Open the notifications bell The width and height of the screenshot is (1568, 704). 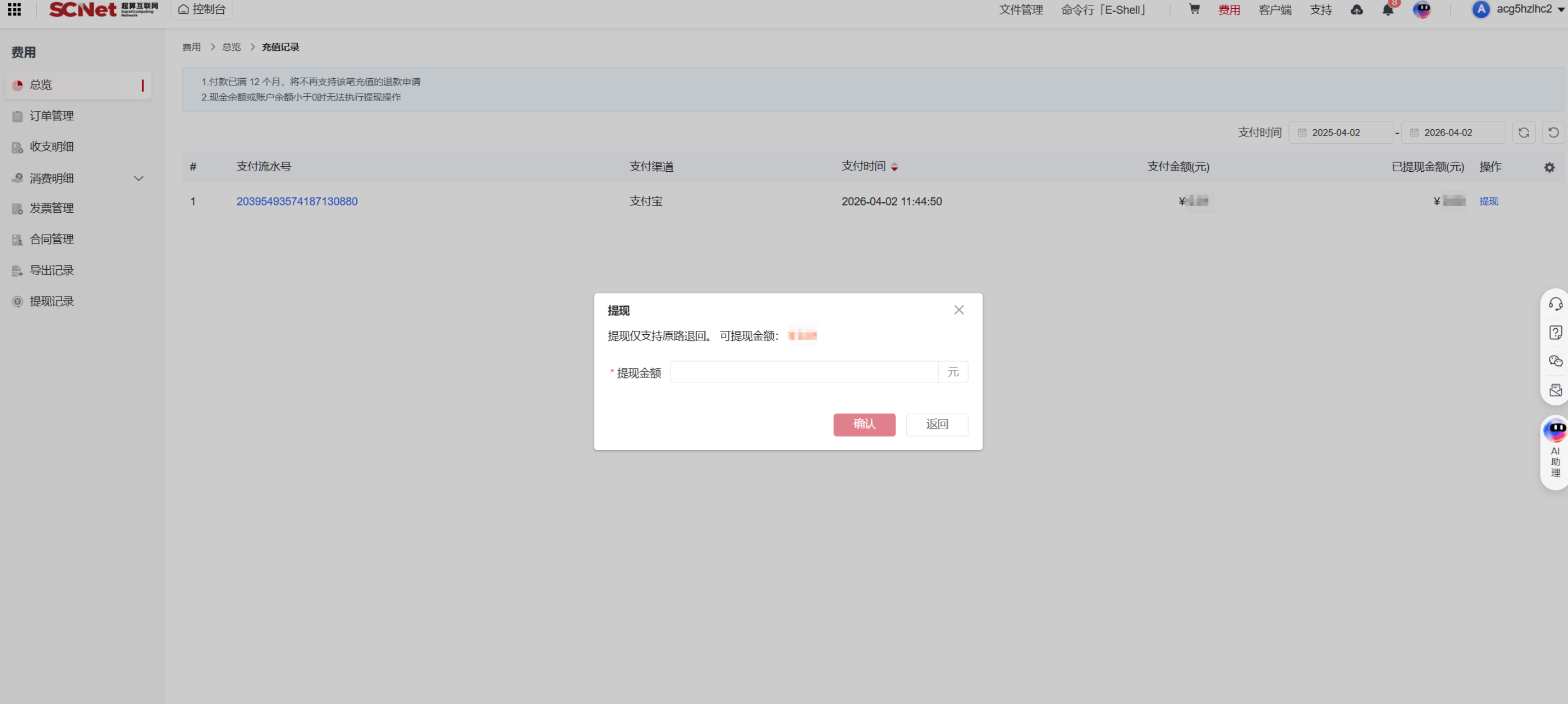coord(1387,10)
